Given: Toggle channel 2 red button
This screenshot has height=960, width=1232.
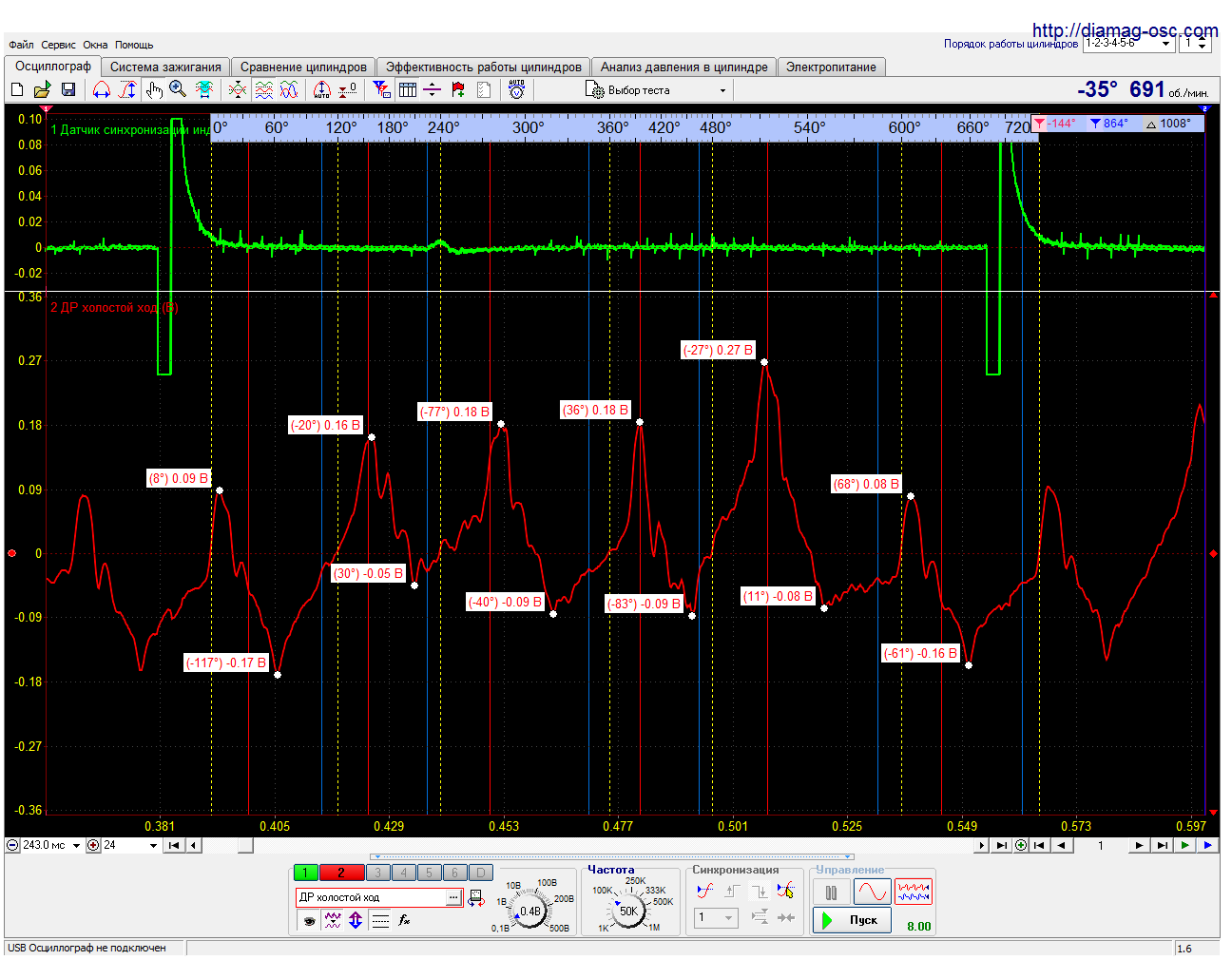Looking at the screenshot, I should coord(341,873).
